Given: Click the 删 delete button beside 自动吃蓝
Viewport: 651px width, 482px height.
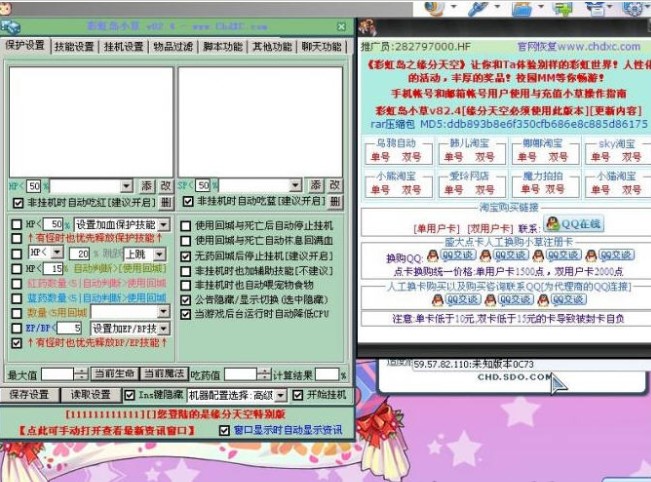Looking at the screenshot, I should tap(335, 202).
